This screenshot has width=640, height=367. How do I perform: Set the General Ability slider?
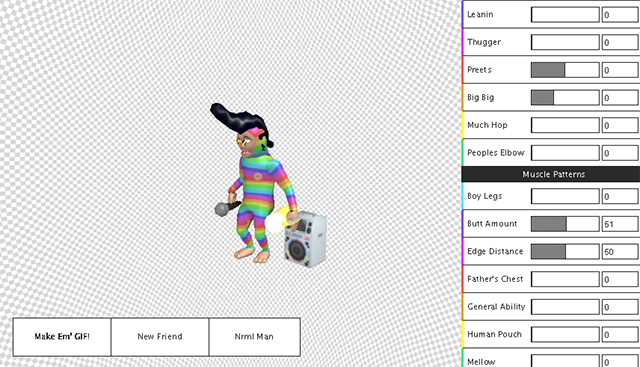pos(565,307)
